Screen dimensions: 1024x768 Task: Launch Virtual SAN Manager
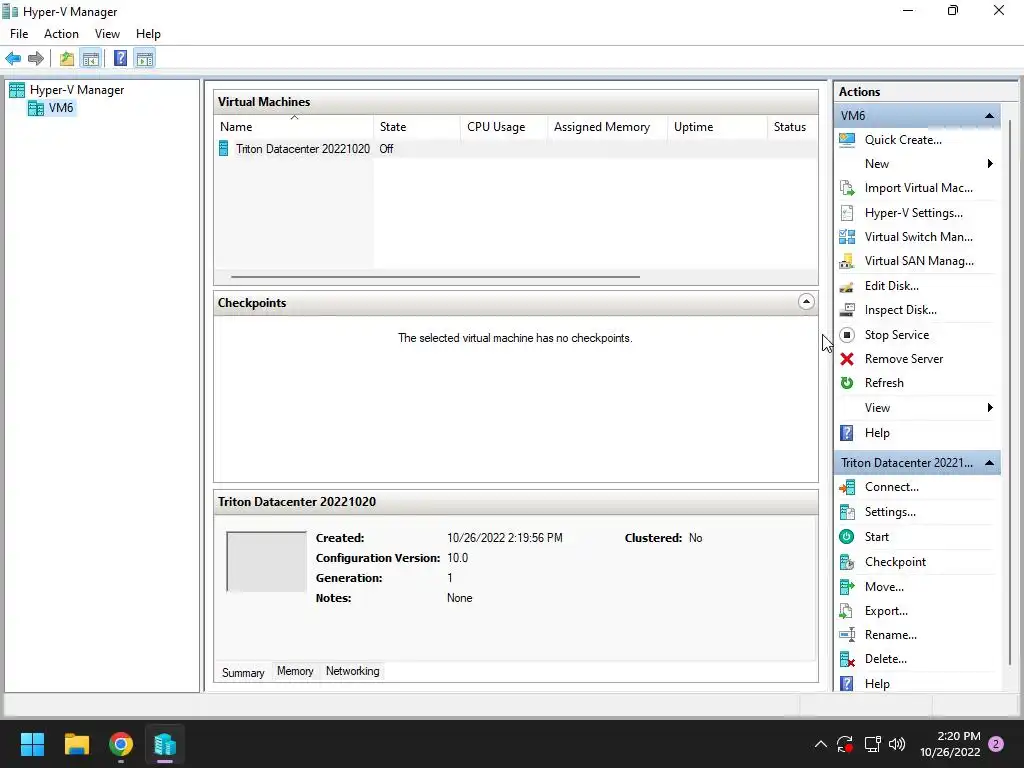click(919, 261)
